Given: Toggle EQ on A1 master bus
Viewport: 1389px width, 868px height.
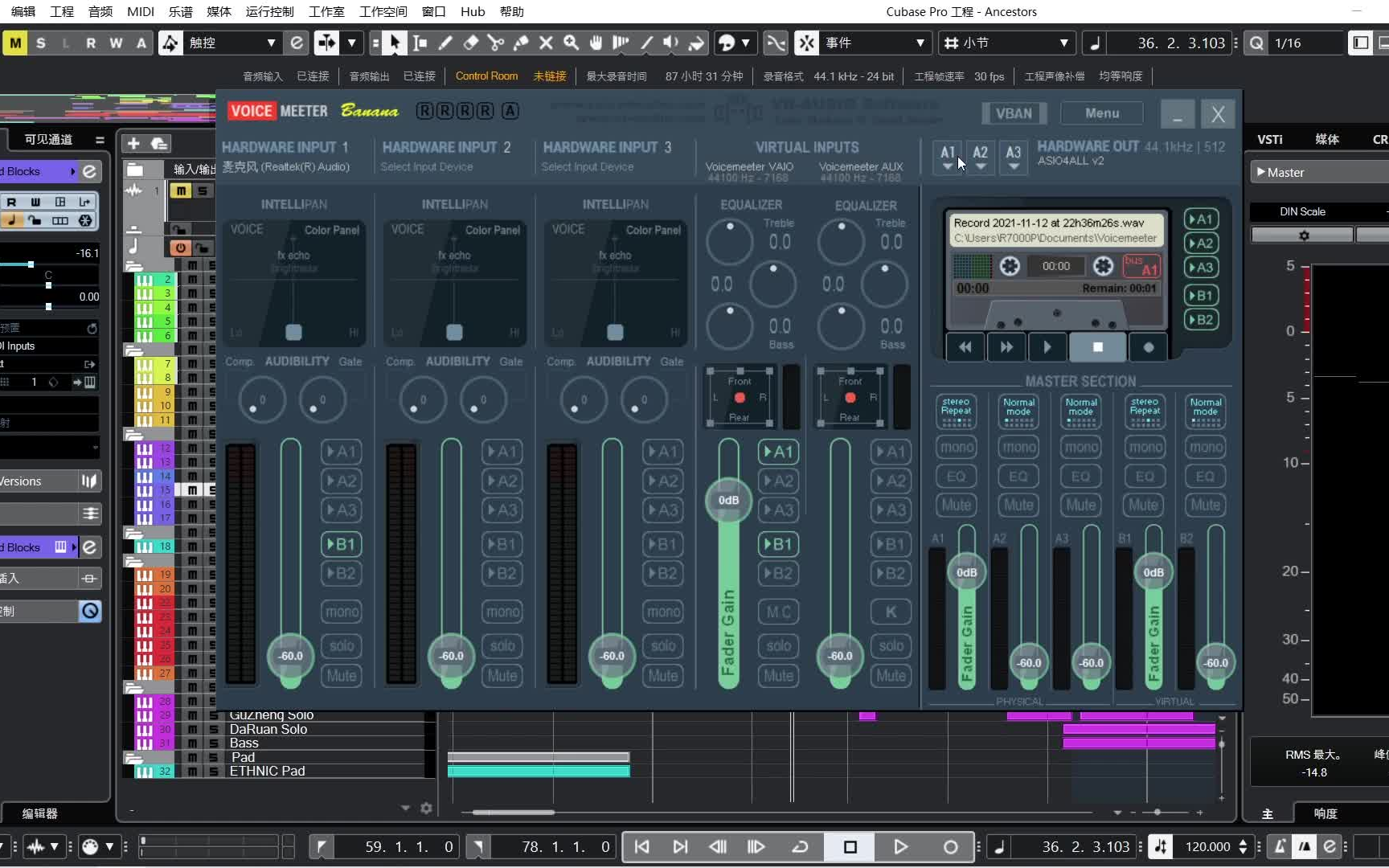Looking at the screenshot, I should pos(956,477).
